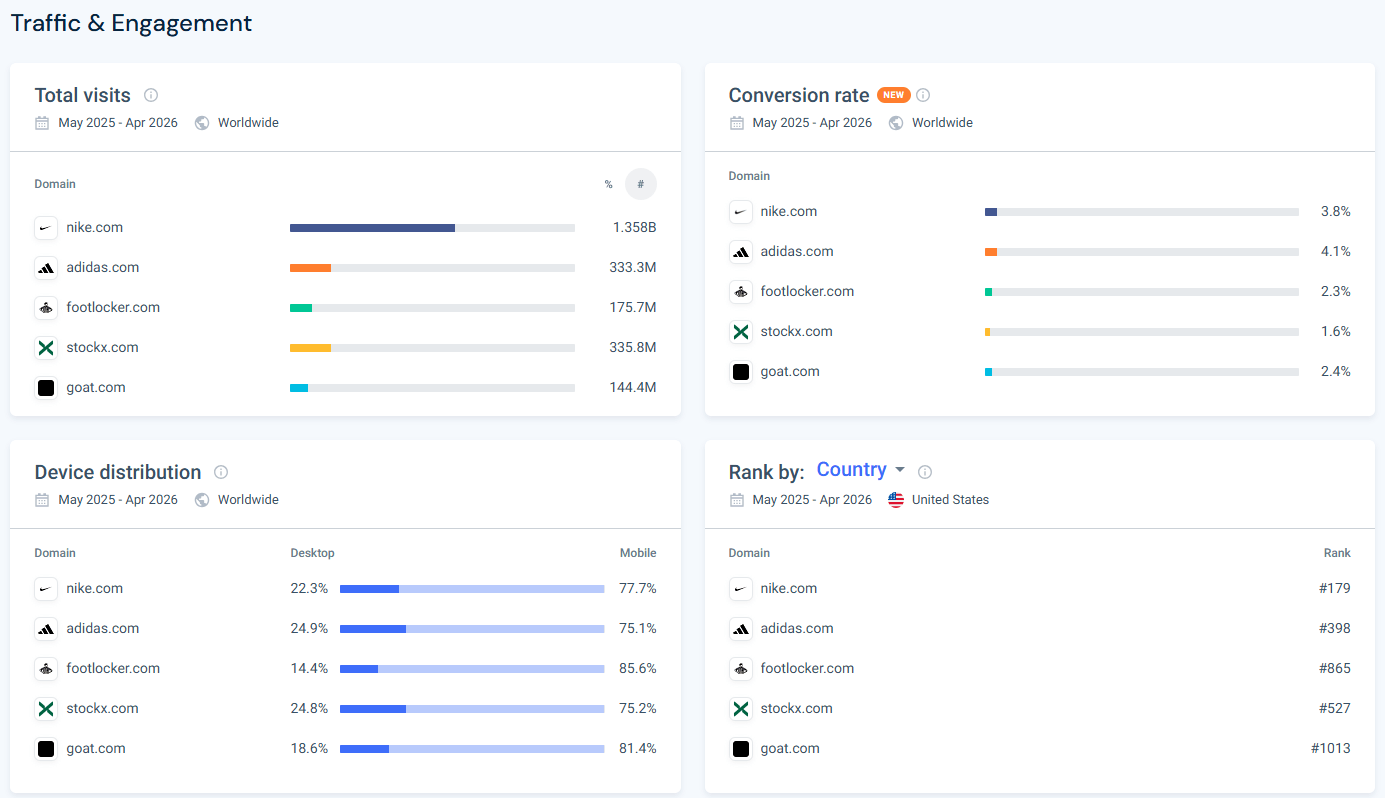Click United States label in Rank card
Image resolution: width=1385 pixels, height=798 pixels.
[950, 500]
